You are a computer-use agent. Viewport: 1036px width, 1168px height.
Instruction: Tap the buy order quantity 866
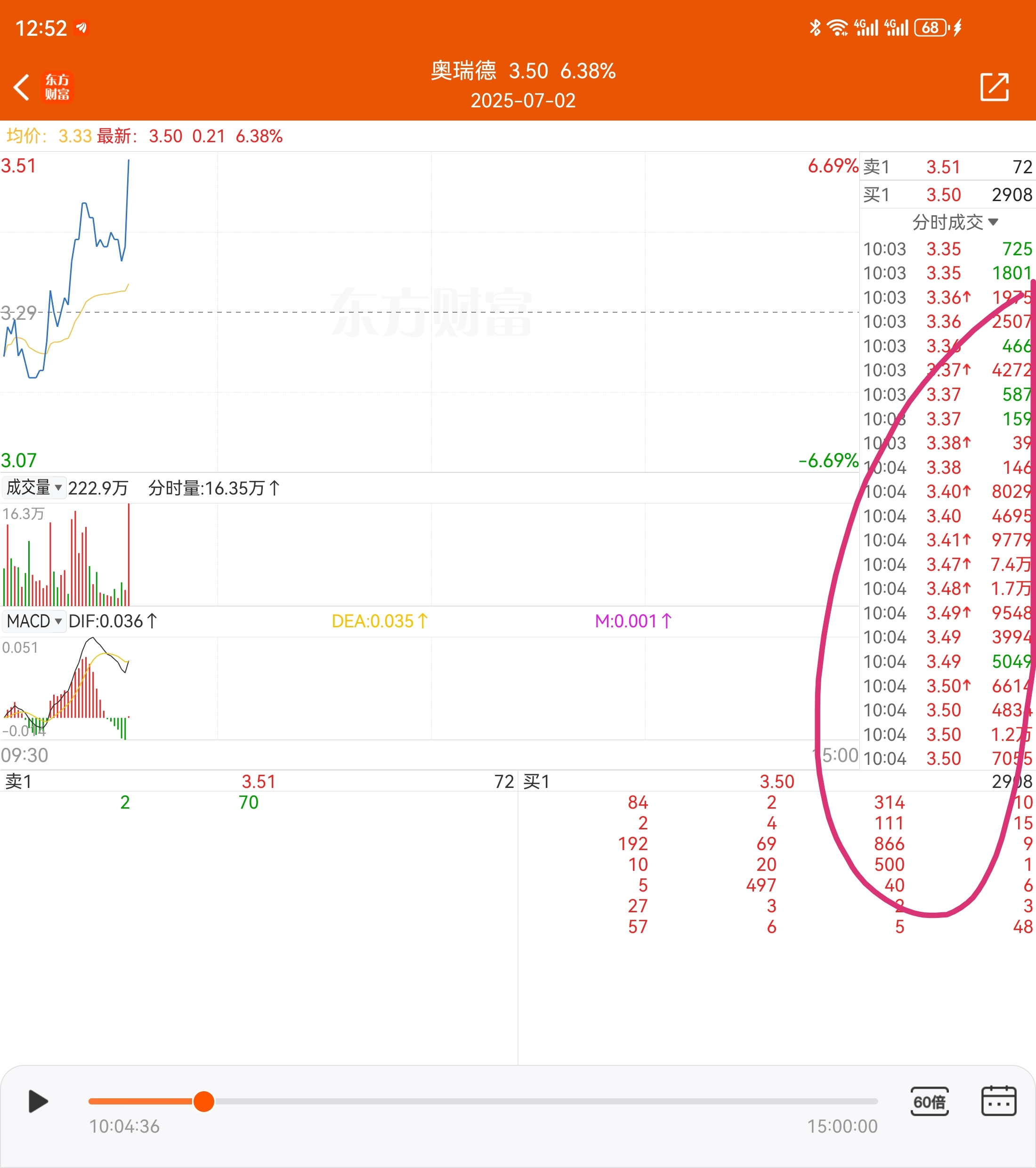889,844
